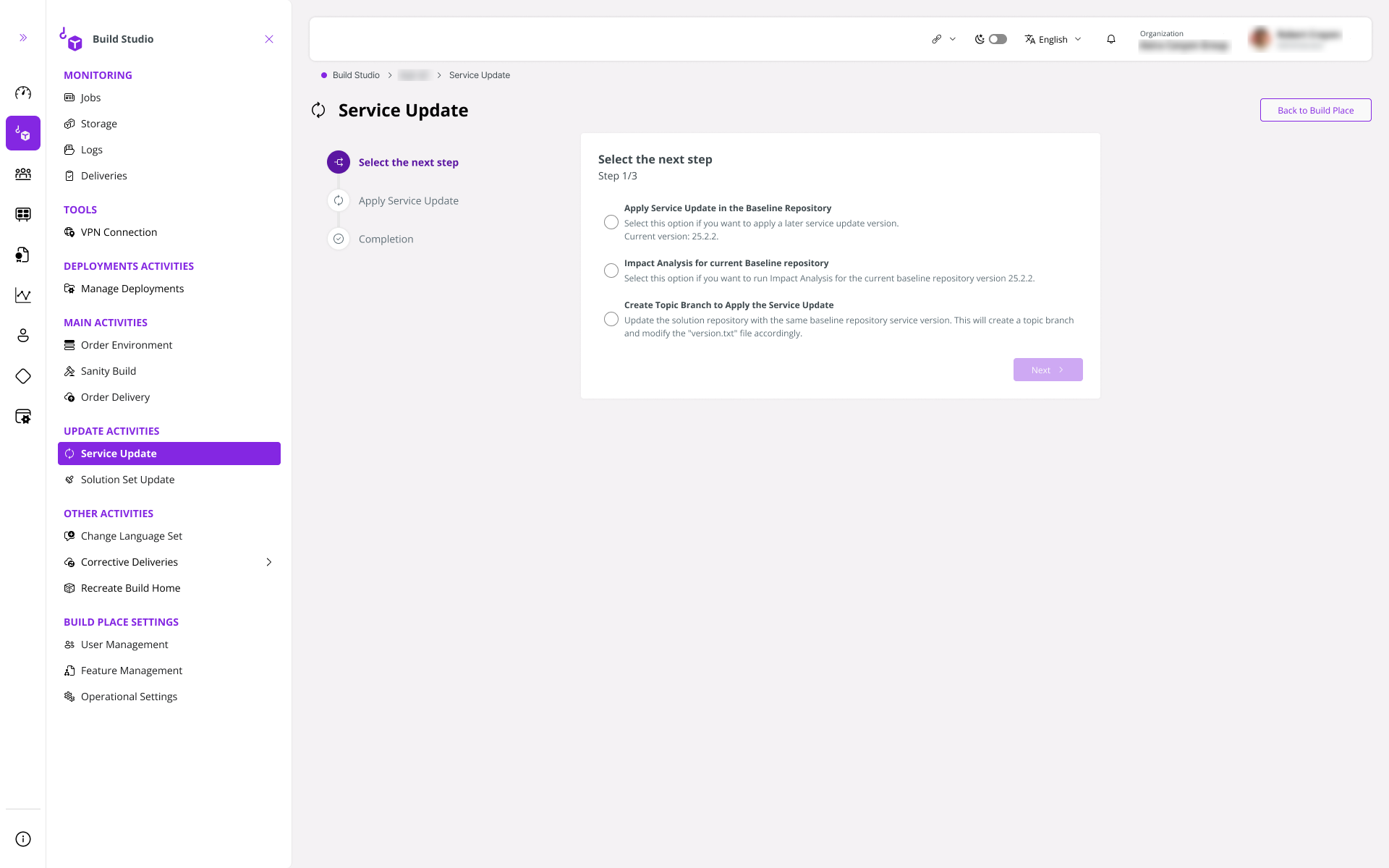Open Service Update under Update Activities
Viewport: 1389px width, 868px height.
tap(119, 454)
